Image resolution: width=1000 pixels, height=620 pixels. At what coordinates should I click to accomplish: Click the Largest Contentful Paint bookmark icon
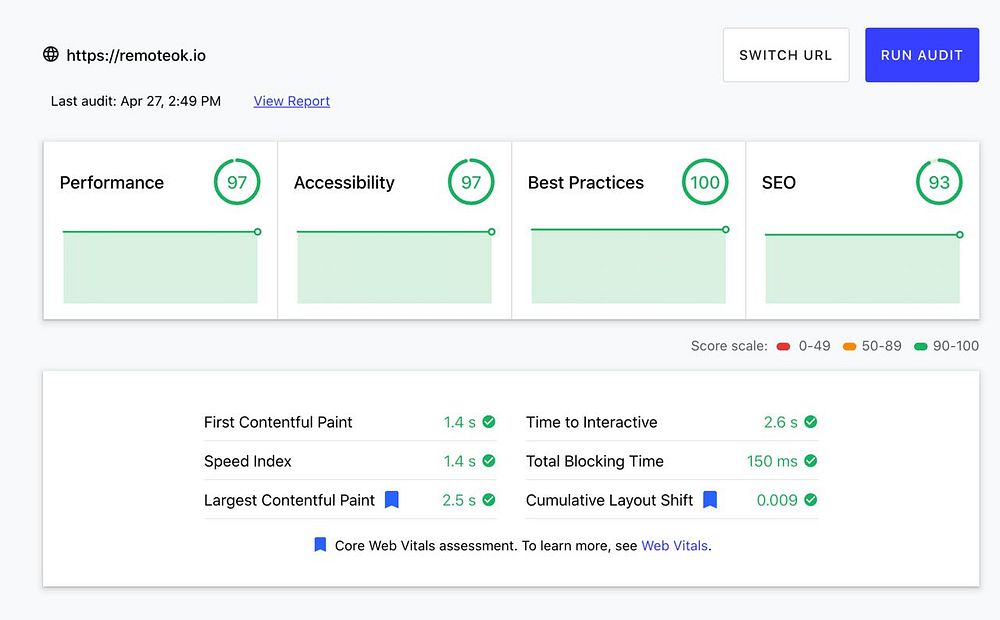pos(392,500)
